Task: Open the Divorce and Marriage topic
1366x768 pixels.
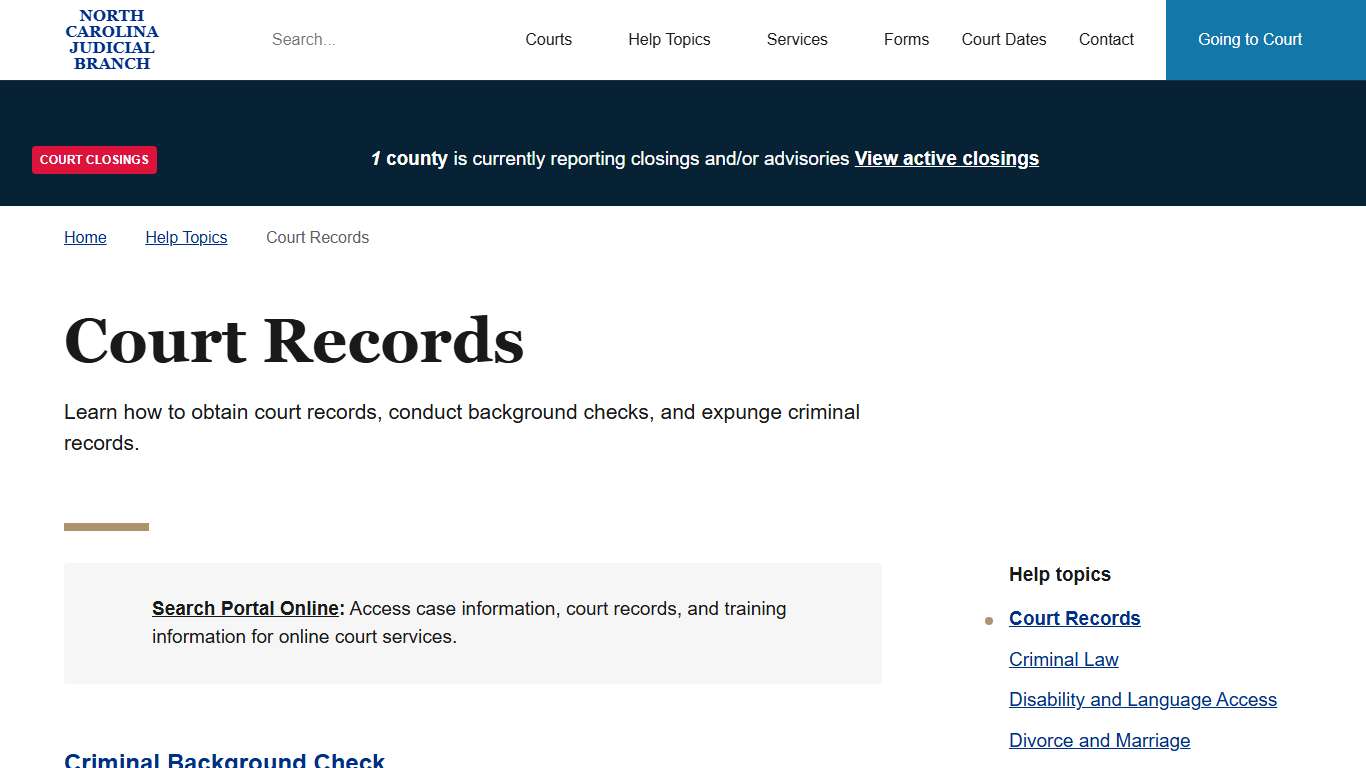Action: (x=1099, y=740)
